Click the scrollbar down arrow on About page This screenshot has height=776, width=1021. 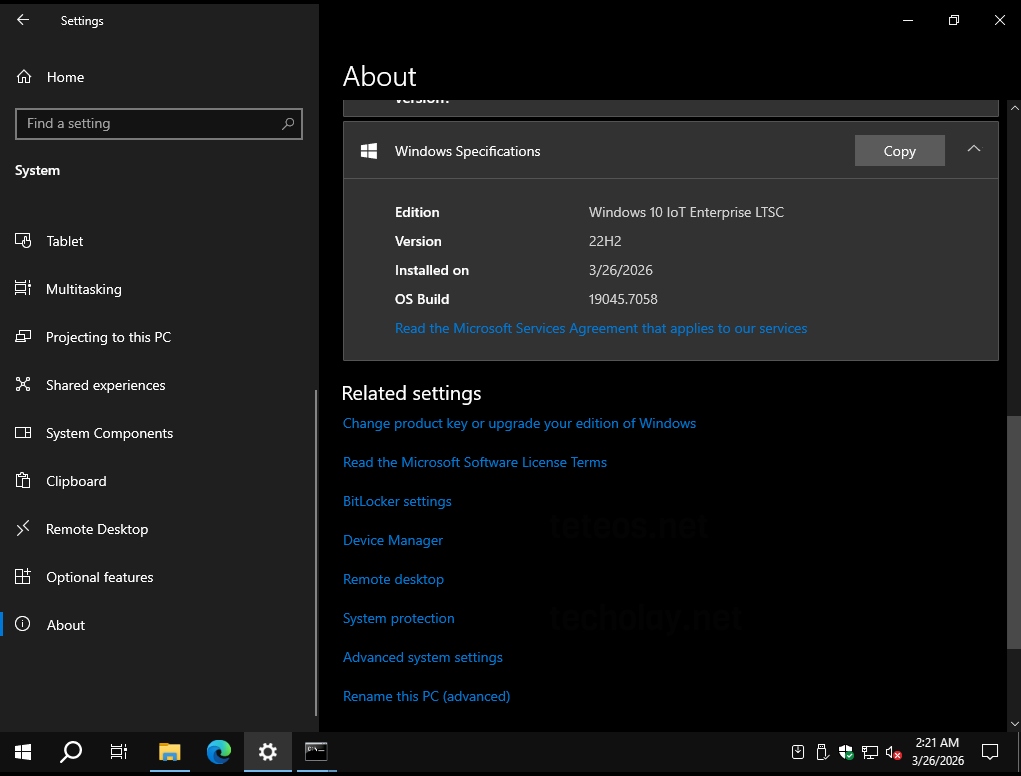pos(1014,724)
